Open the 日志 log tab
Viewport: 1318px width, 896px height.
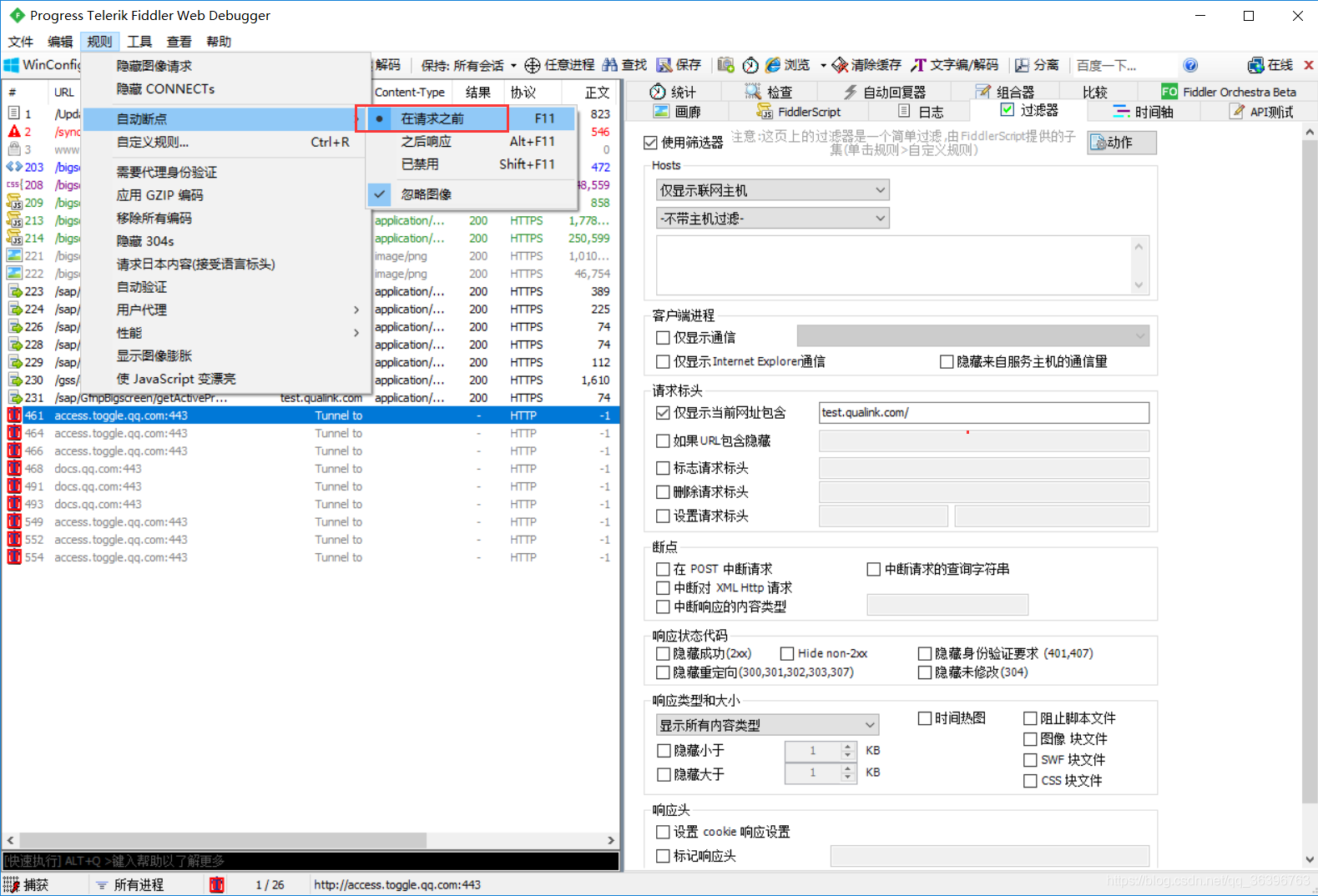921,112
